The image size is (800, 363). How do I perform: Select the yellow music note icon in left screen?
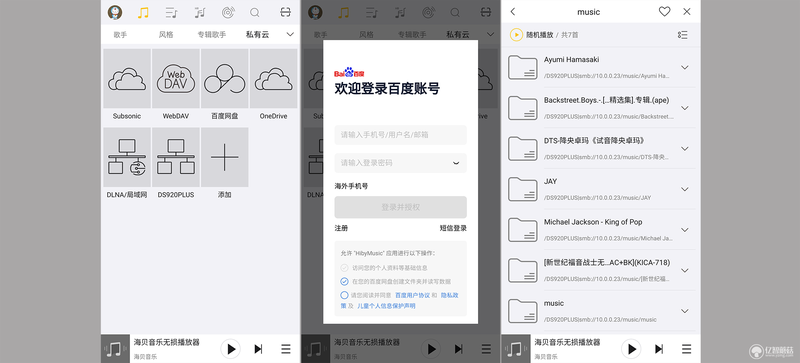click(143, 13)
